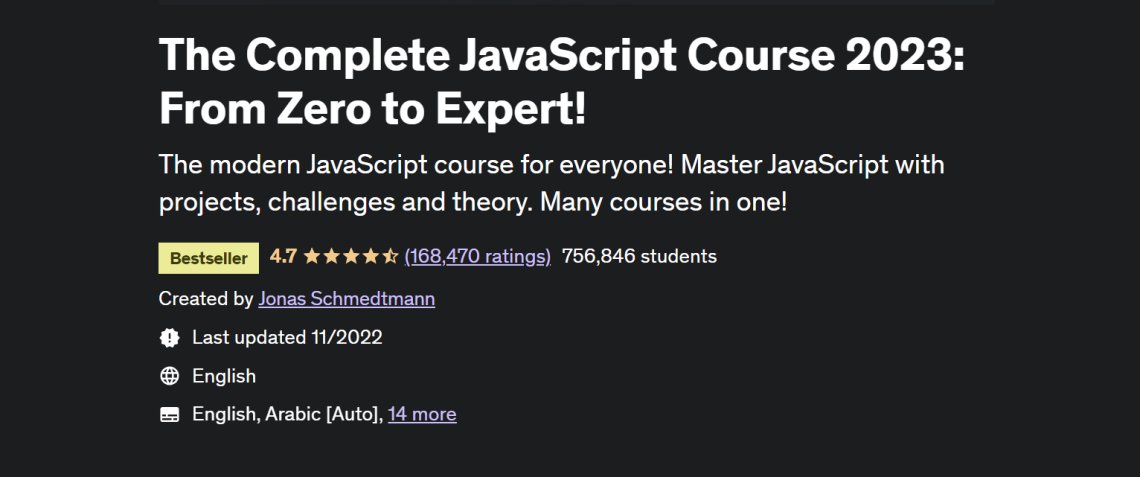
Task: Click the closed captions icon
Action: point(169,414)
